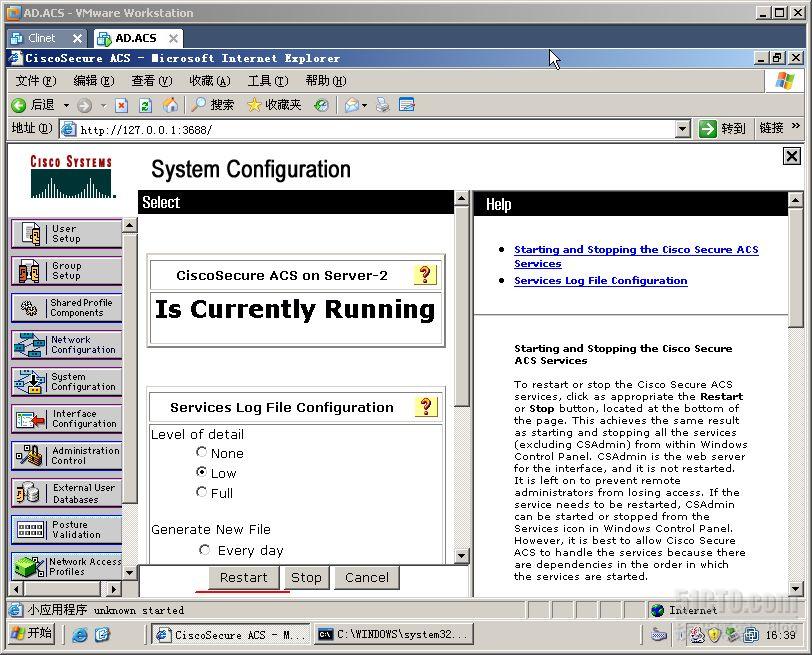Open Network Configuration section
This screenshot has width=812, height=655.
66,345
